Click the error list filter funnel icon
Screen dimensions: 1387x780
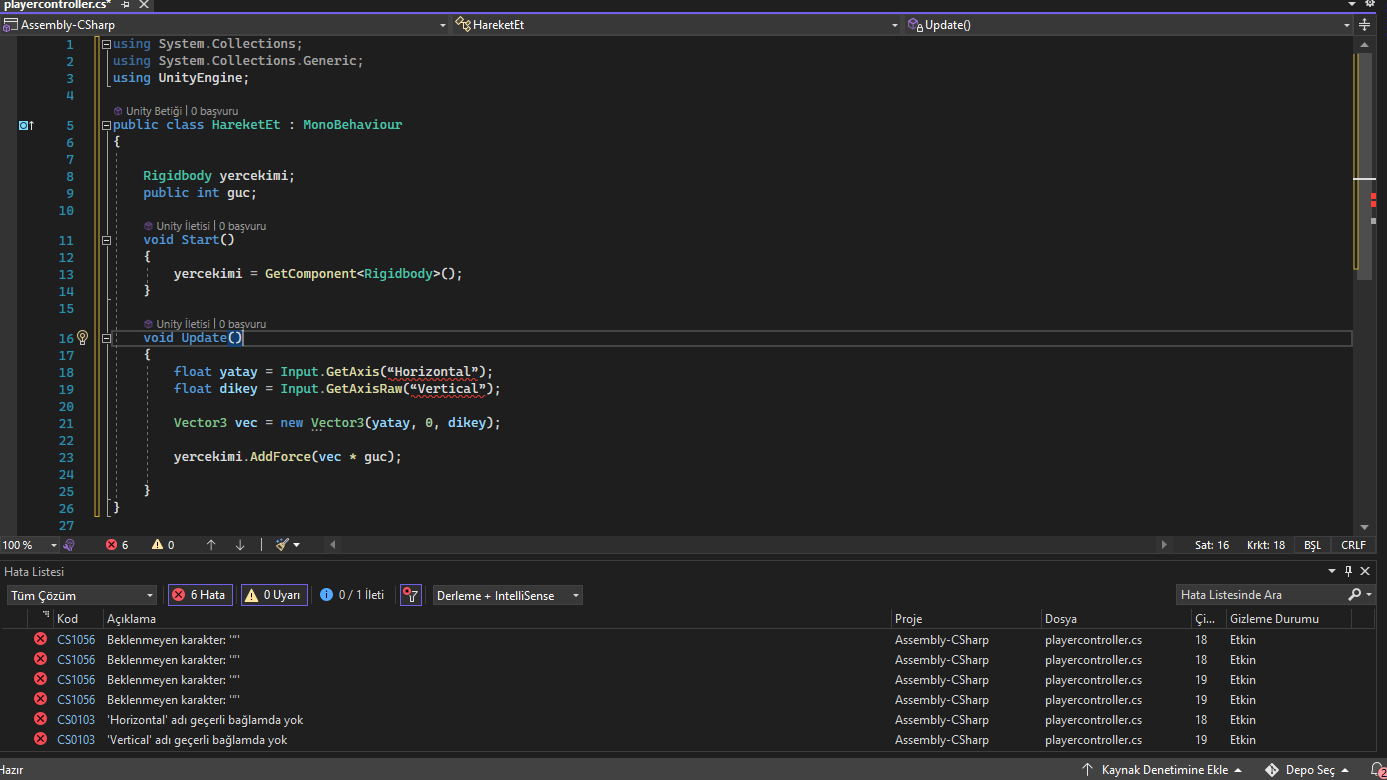click(x=410, y=595)
